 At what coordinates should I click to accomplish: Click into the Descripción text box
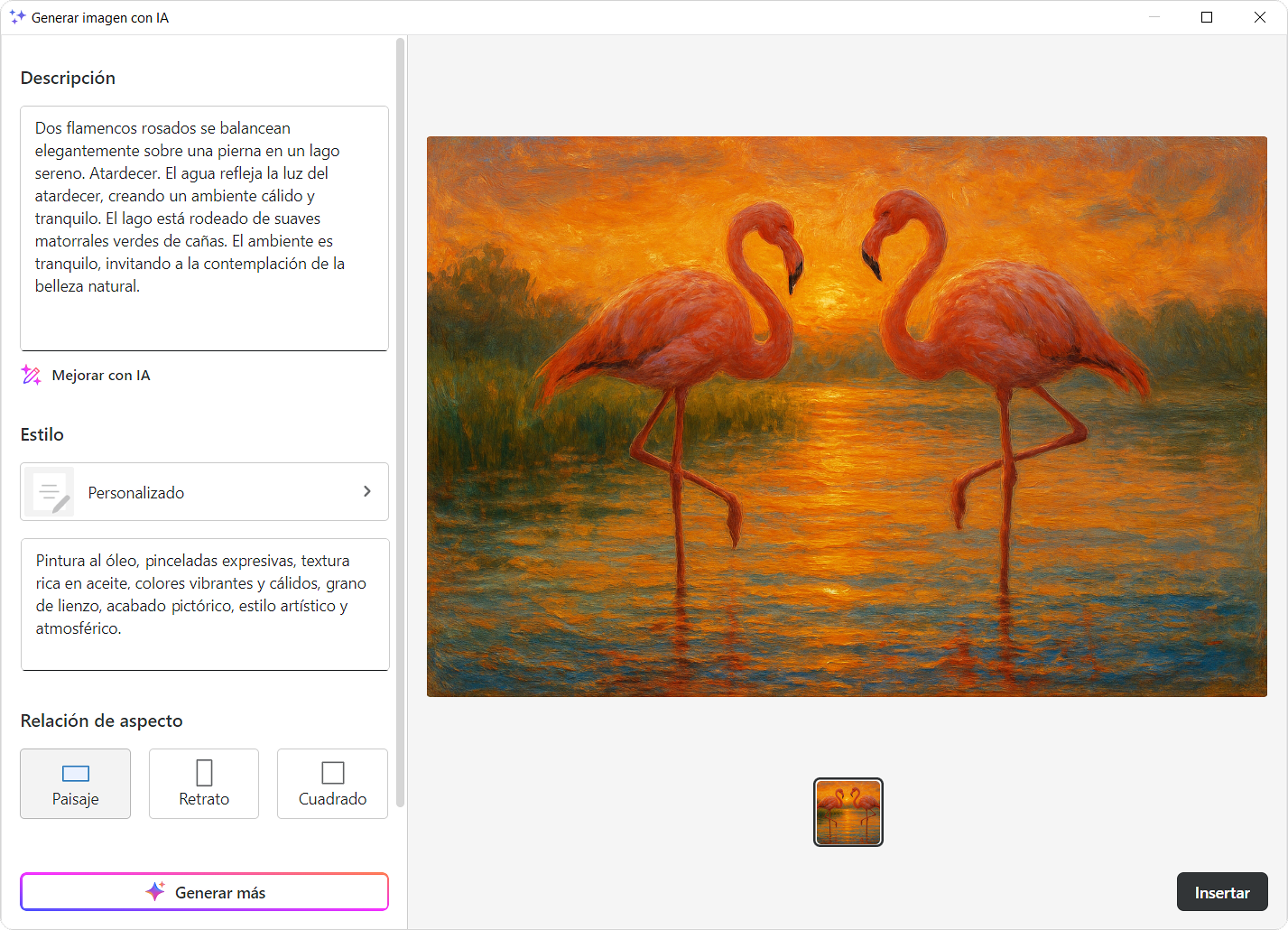coord(205,228)
